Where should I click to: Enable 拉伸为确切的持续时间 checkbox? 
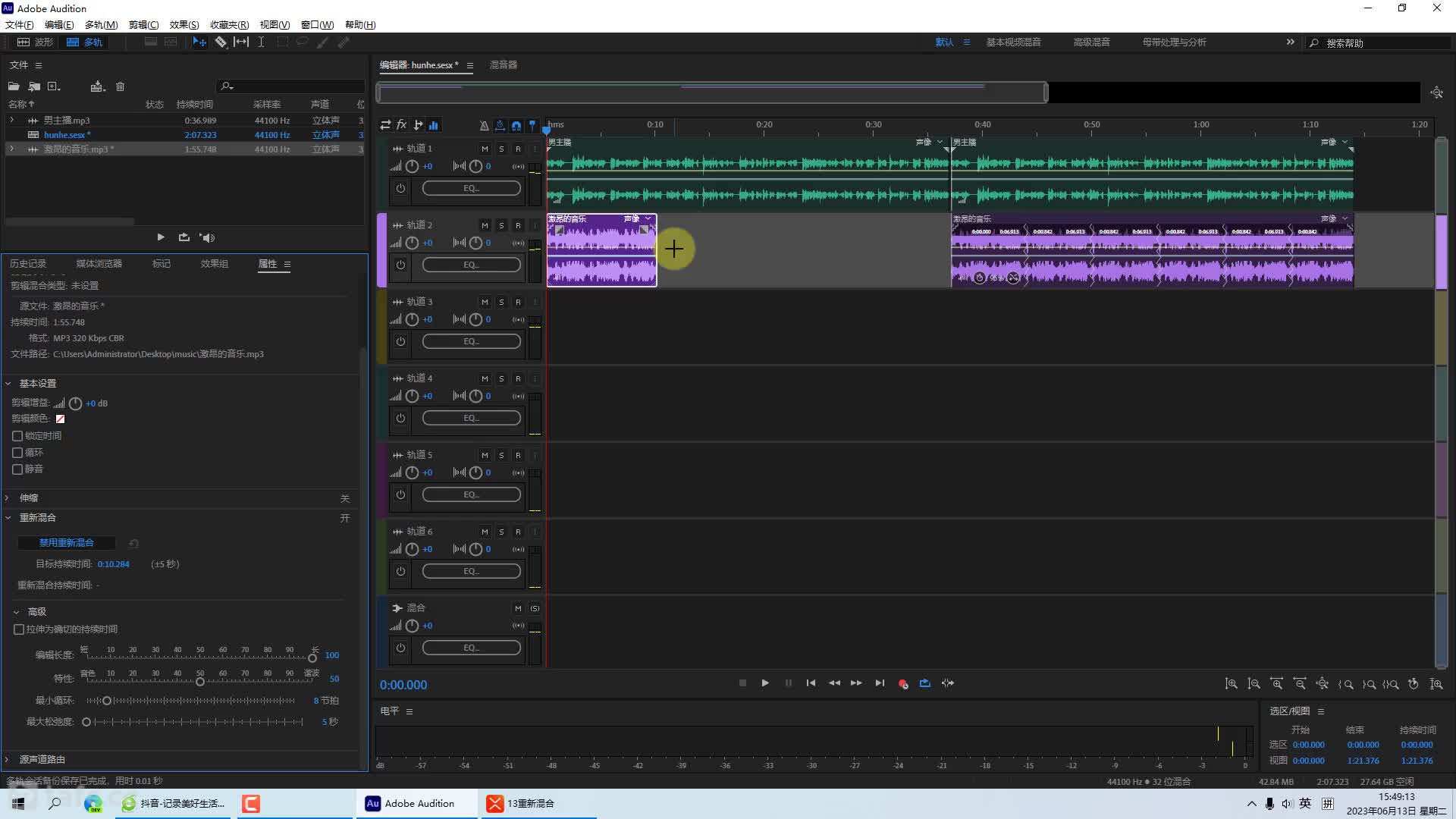click(x=19, y=629)
